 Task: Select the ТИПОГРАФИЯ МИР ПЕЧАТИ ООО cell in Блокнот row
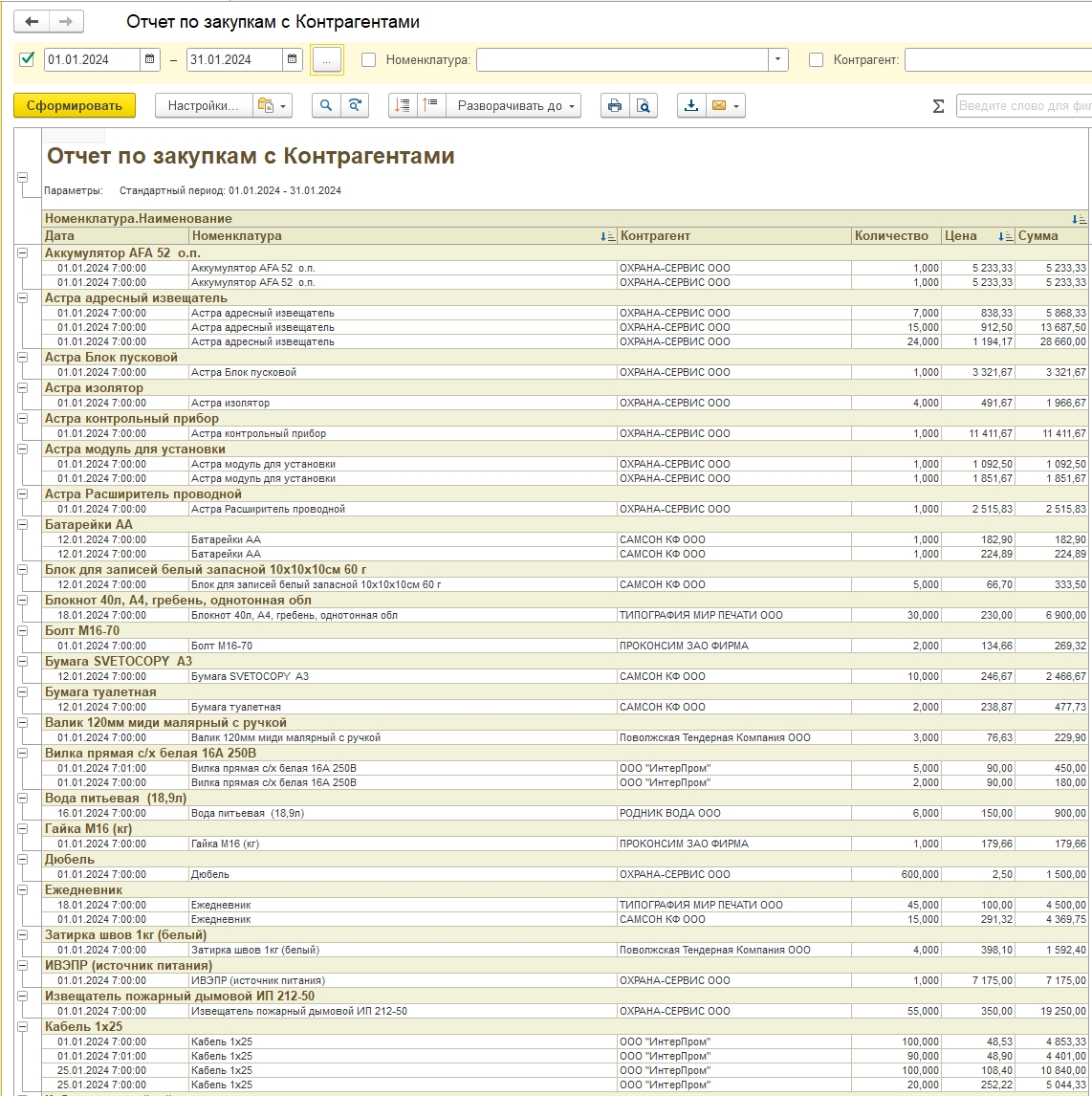[733, 616]
